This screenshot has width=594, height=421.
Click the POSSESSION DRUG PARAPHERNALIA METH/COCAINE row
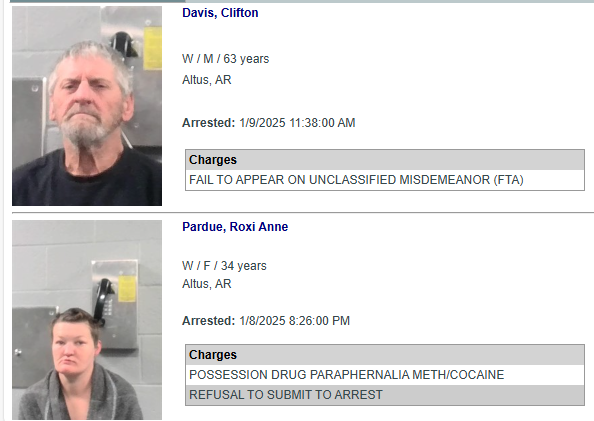[x=385, y=375]
